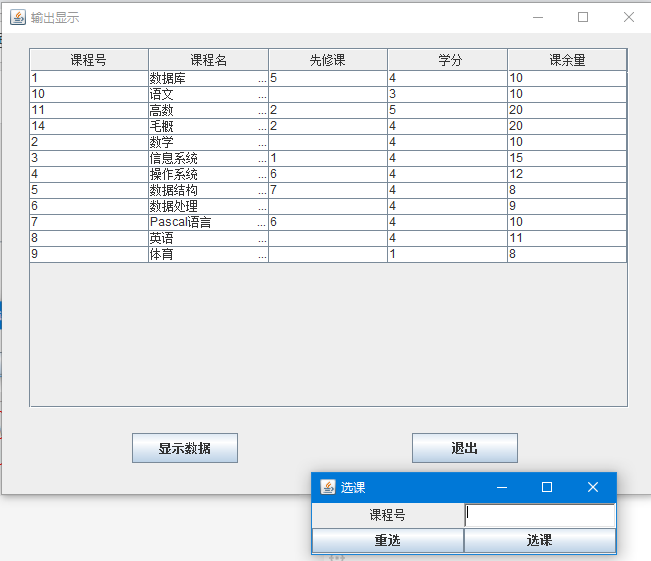Click the Java icon in 输出显示 title bar

tap(18, 17)
